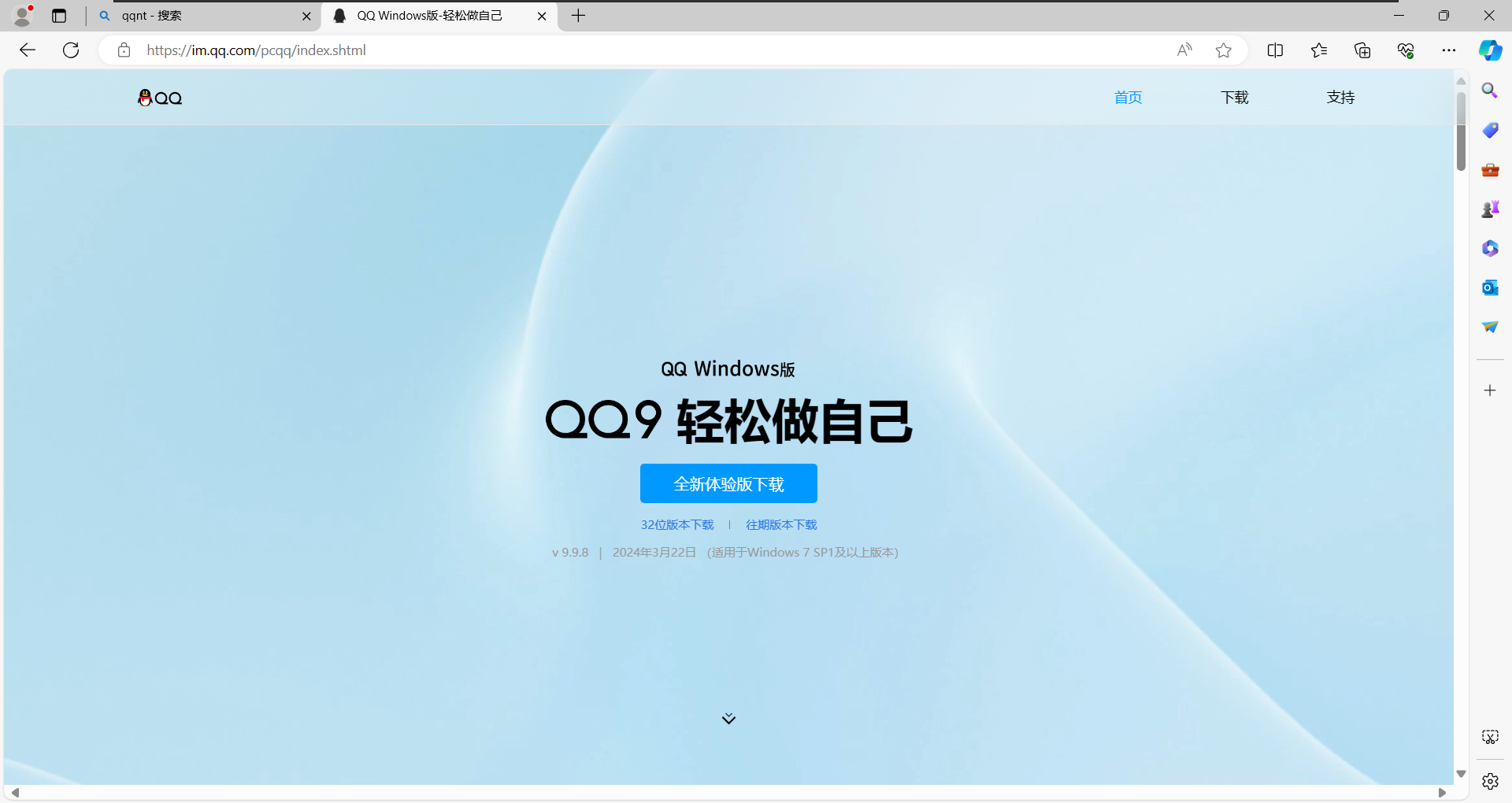
Task: Open the Collections panel
Action: [x=1362, y=50]
